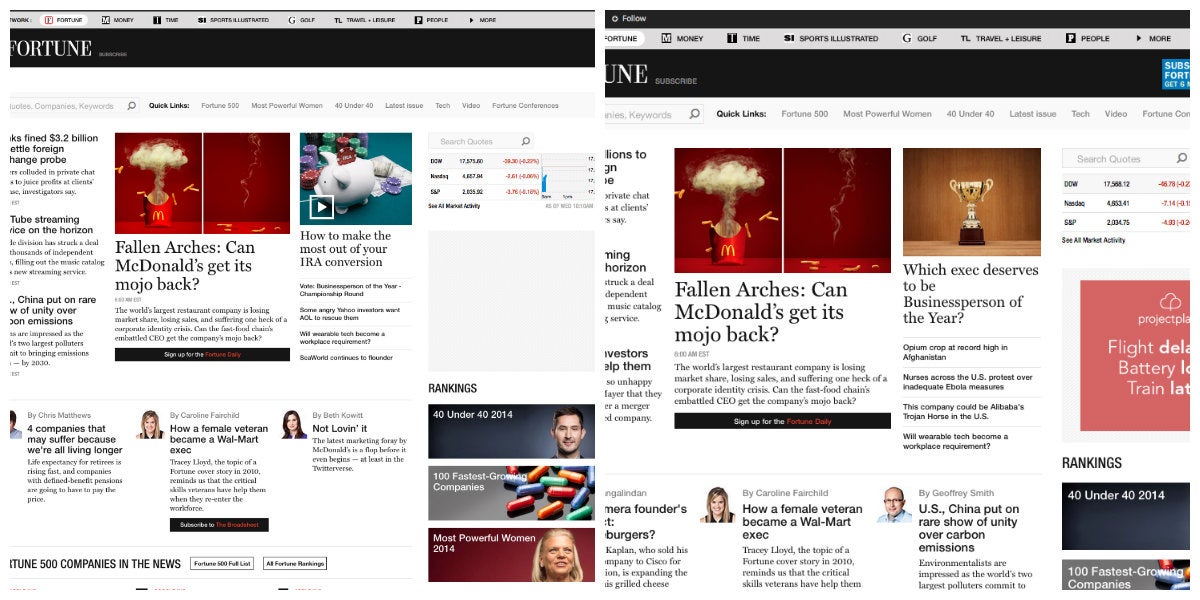Click the magnifier in right screenshot's Search Quotes

(1182, 158)
